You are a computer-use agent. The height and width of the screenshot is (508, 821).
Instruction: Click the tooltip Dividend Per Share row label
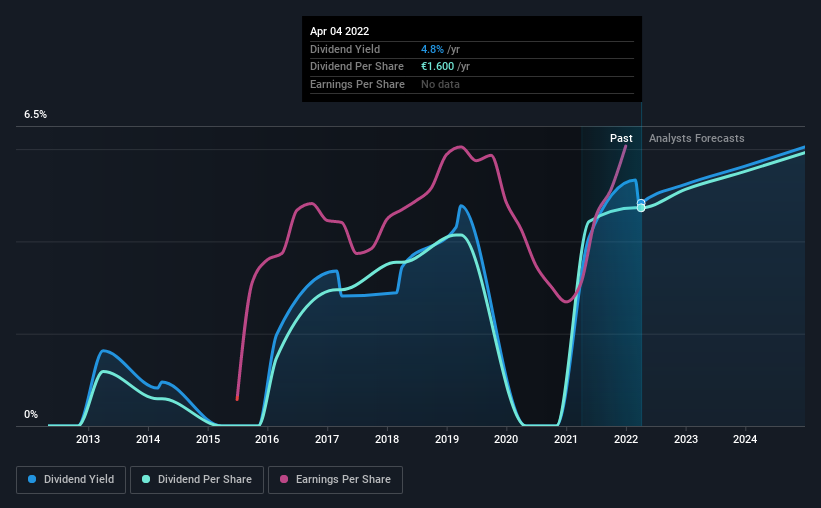click(357, 67)
